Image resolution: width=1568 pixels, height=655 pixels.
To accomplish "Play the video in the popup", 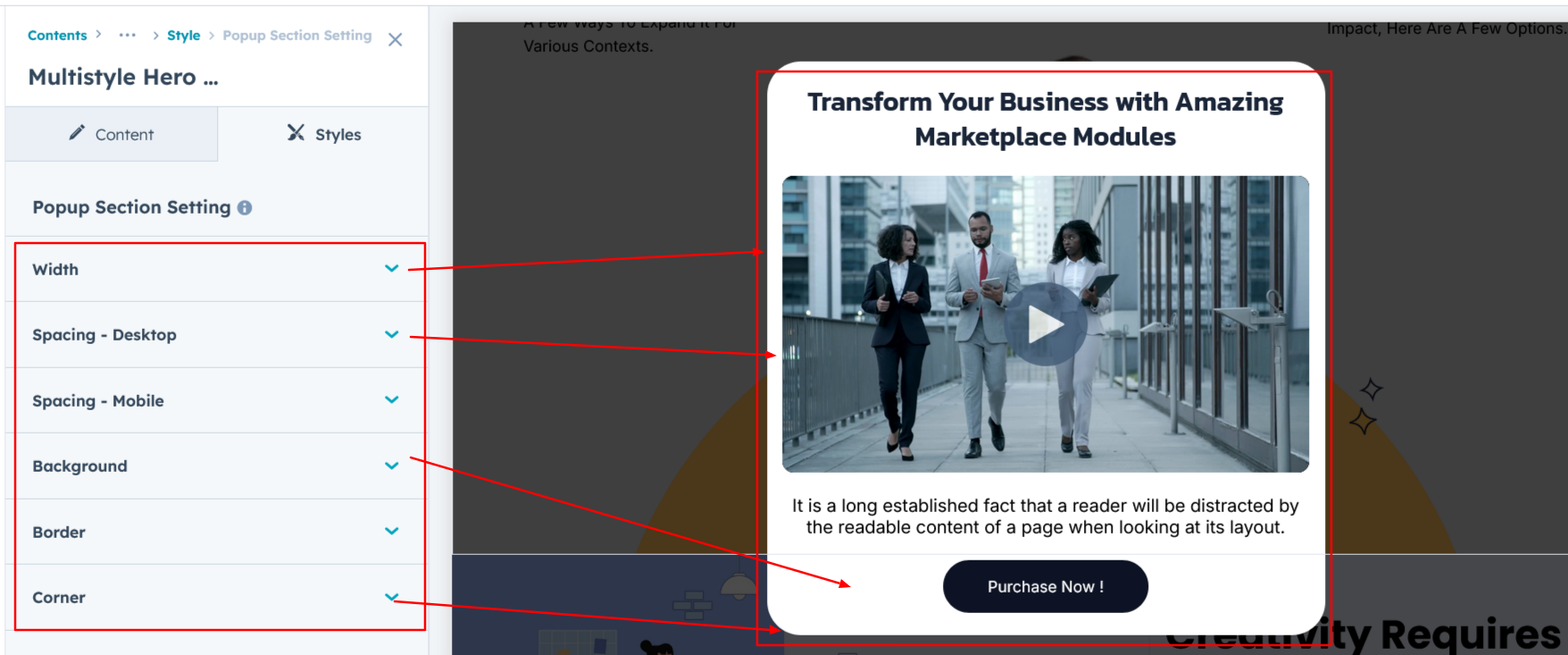I will point(1045,324).
